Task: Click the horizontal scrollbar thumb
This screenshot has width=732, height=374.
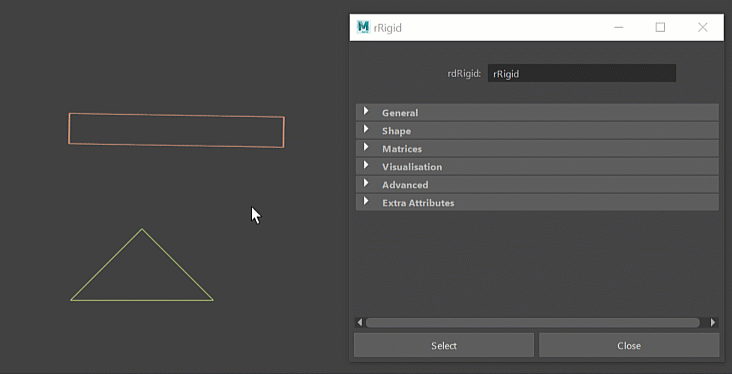Action: [533, 322]
